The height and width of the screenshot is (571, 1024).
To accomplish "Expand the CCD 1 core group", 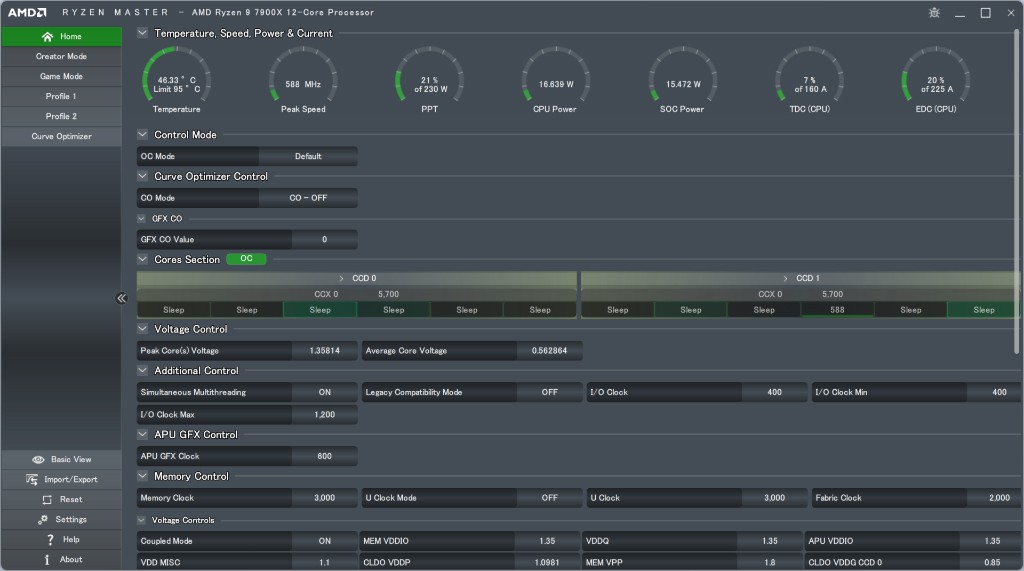I will tap(785, 278).
